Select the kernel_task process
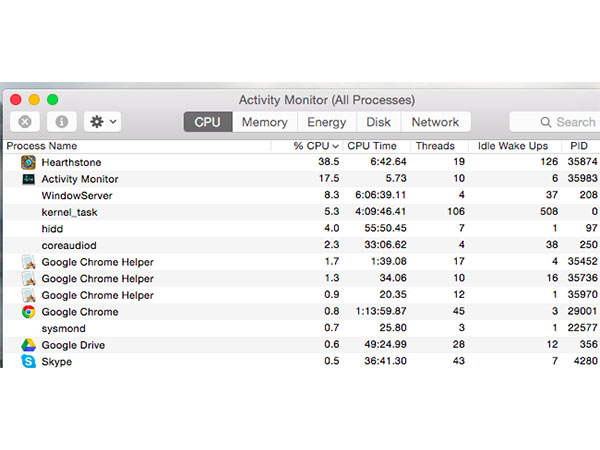The height and width of the screenshot is (450, 600). 69,212
